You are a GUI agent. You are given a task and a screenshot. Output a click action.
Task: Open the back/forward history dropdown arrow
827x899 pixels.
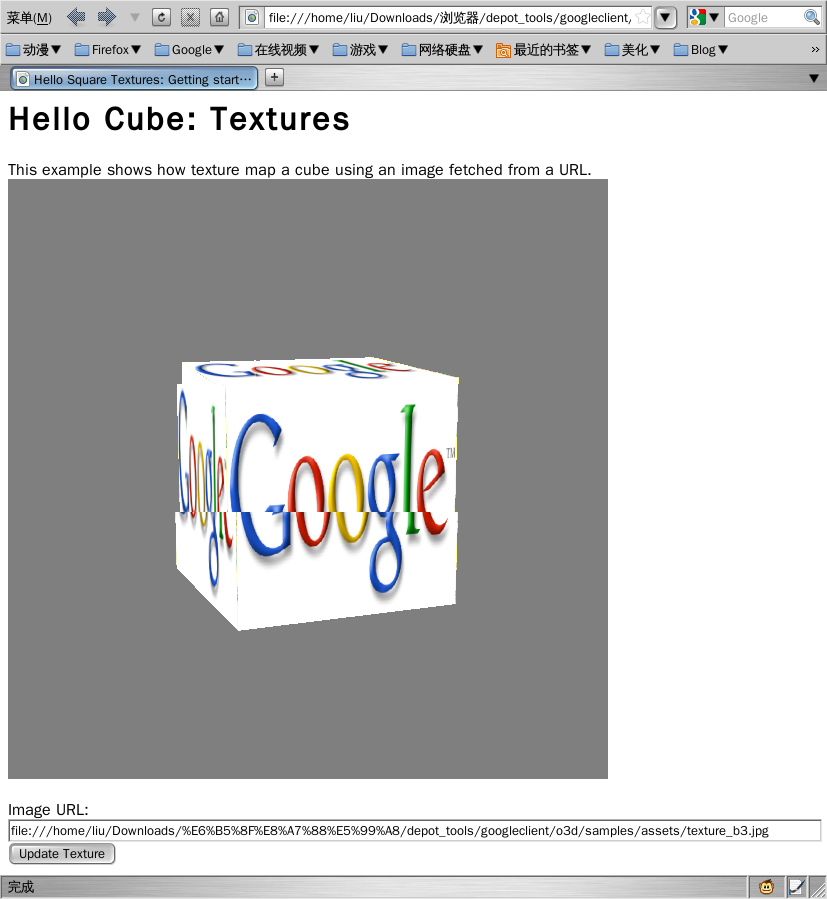(x=135, y=18)
